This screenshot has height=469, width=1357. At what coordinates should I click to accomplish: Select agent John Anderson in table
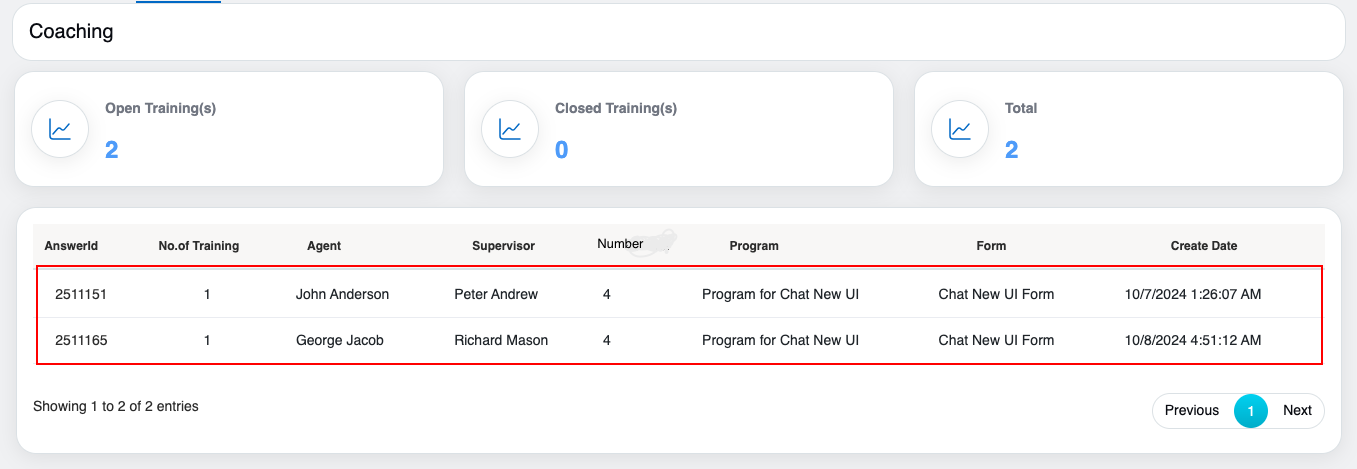click(x=342, y=294)
